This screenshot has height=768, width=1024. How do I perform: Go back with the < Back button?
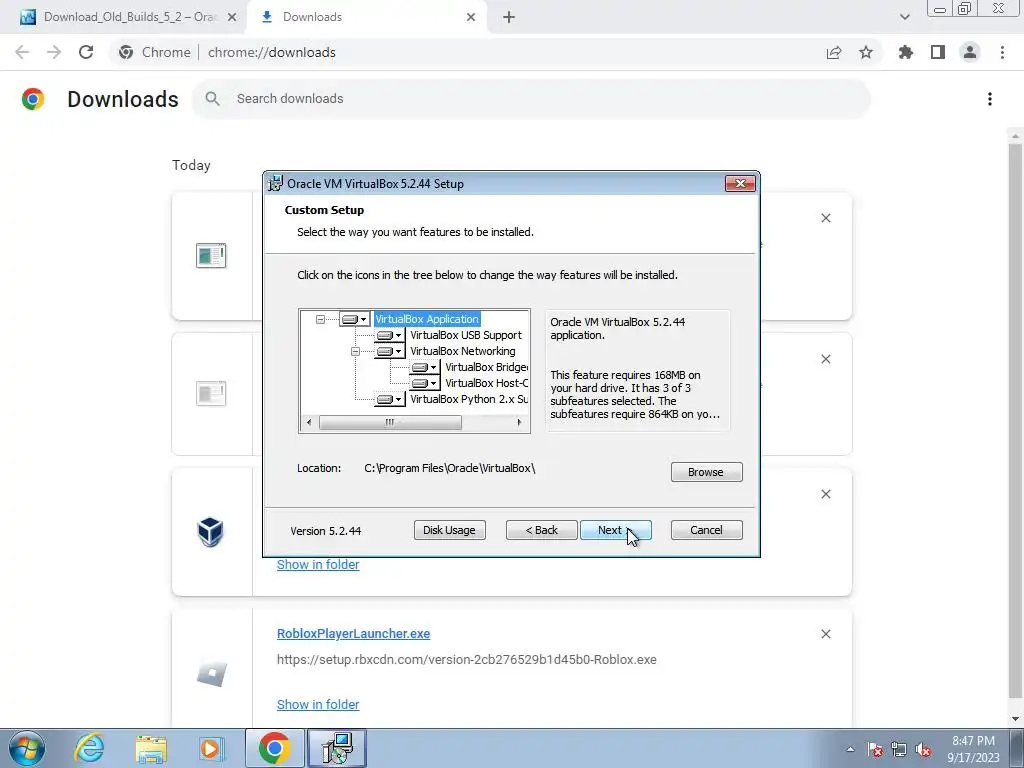541,530
